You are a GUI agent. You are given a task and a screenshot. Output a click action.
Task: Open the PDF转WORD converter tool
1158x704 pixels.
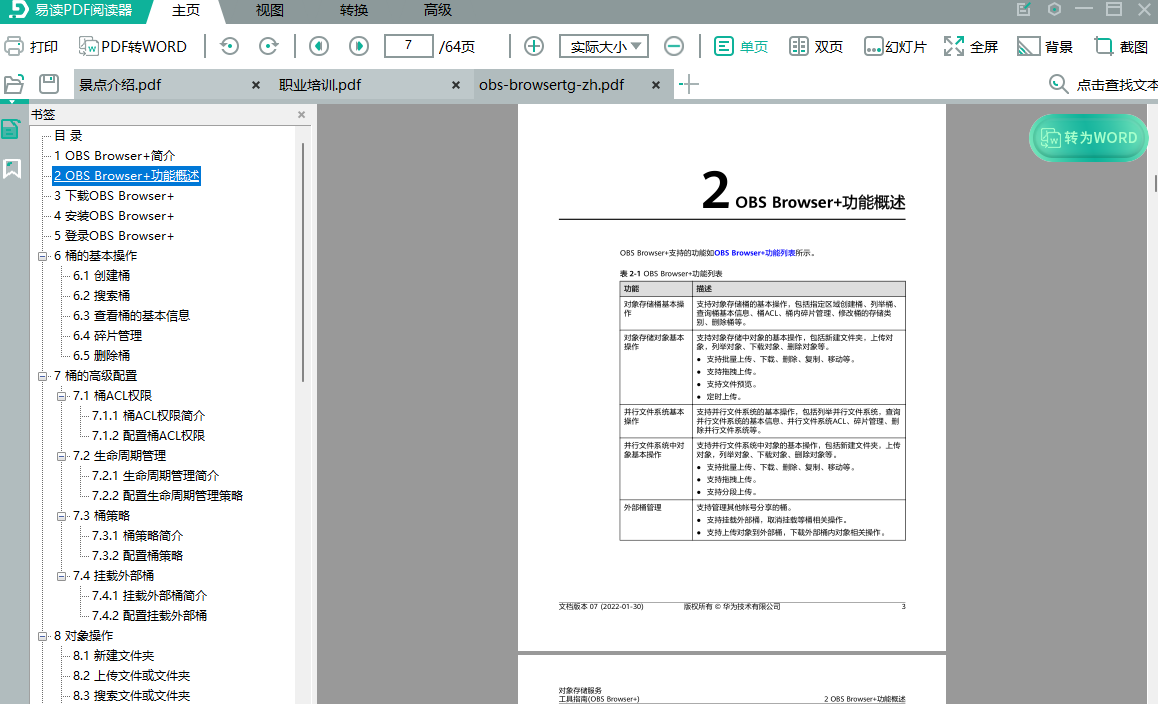coord(133,47)
